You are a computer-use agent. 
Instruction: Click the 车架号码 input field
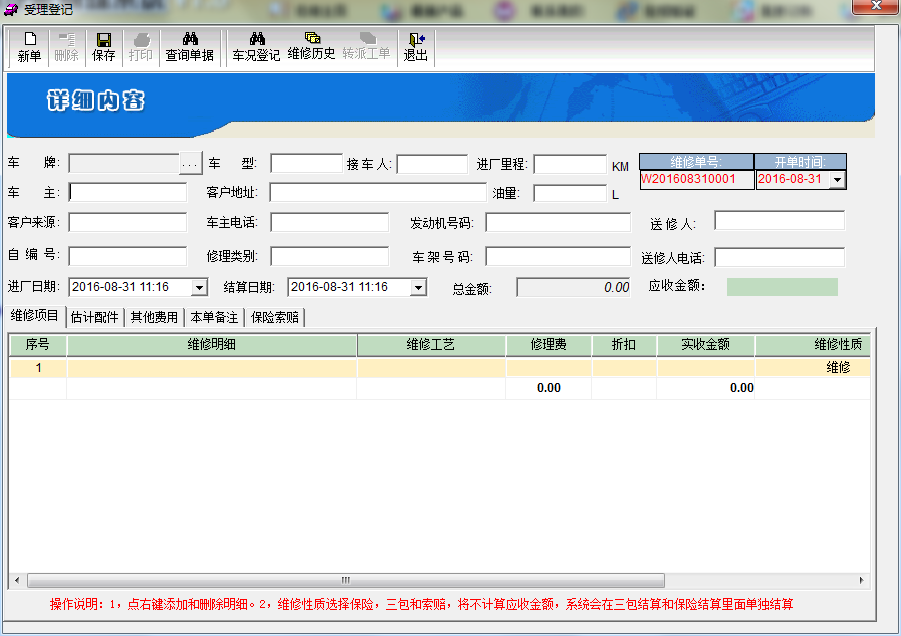(x=558, y=256)
